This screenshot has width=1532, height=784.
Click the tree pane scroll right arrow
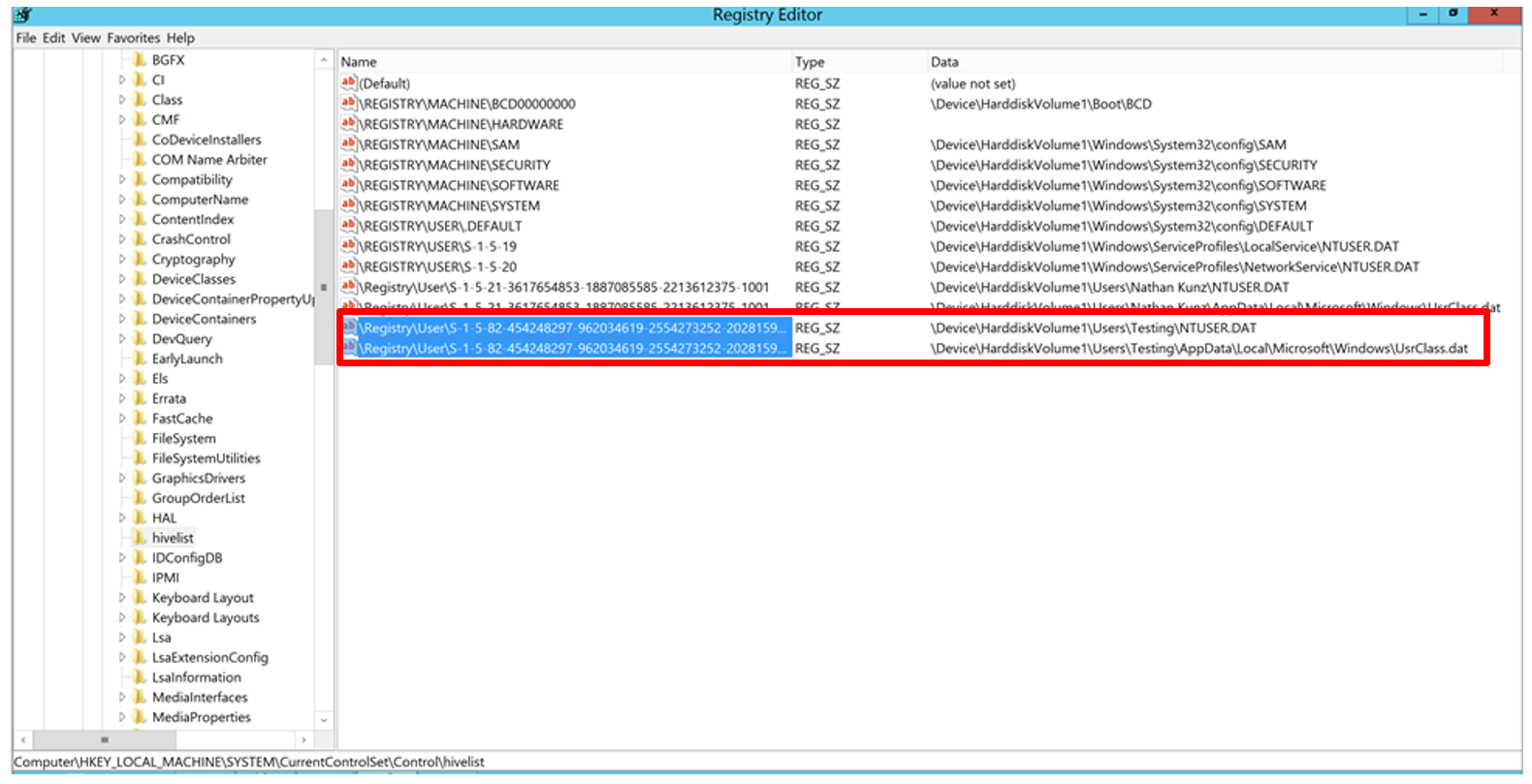point(303,739)
